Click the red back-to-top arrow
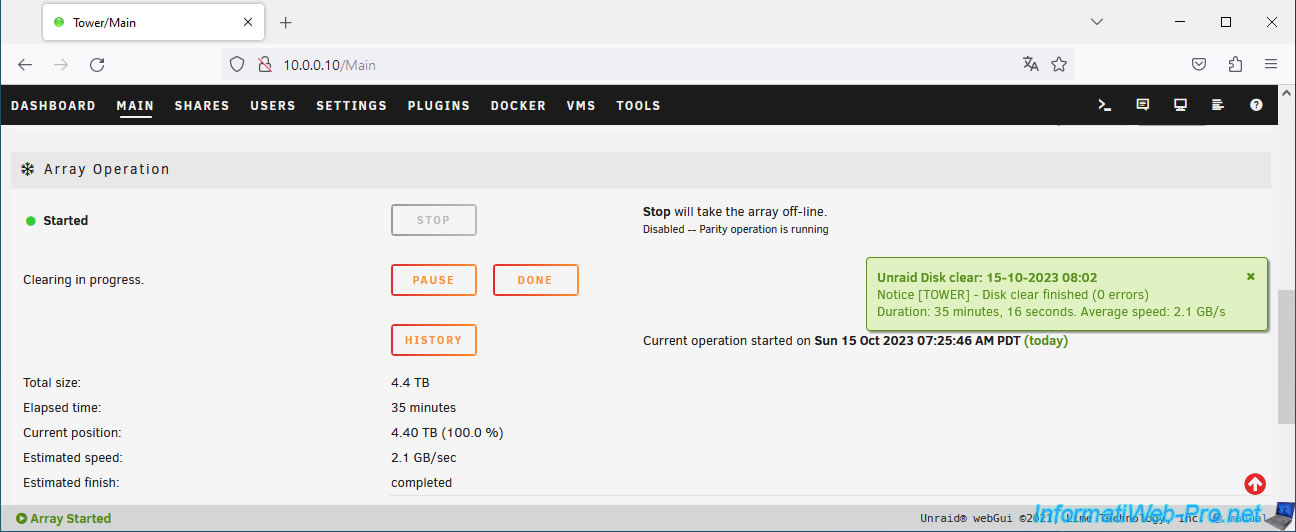 (1254, 484)
